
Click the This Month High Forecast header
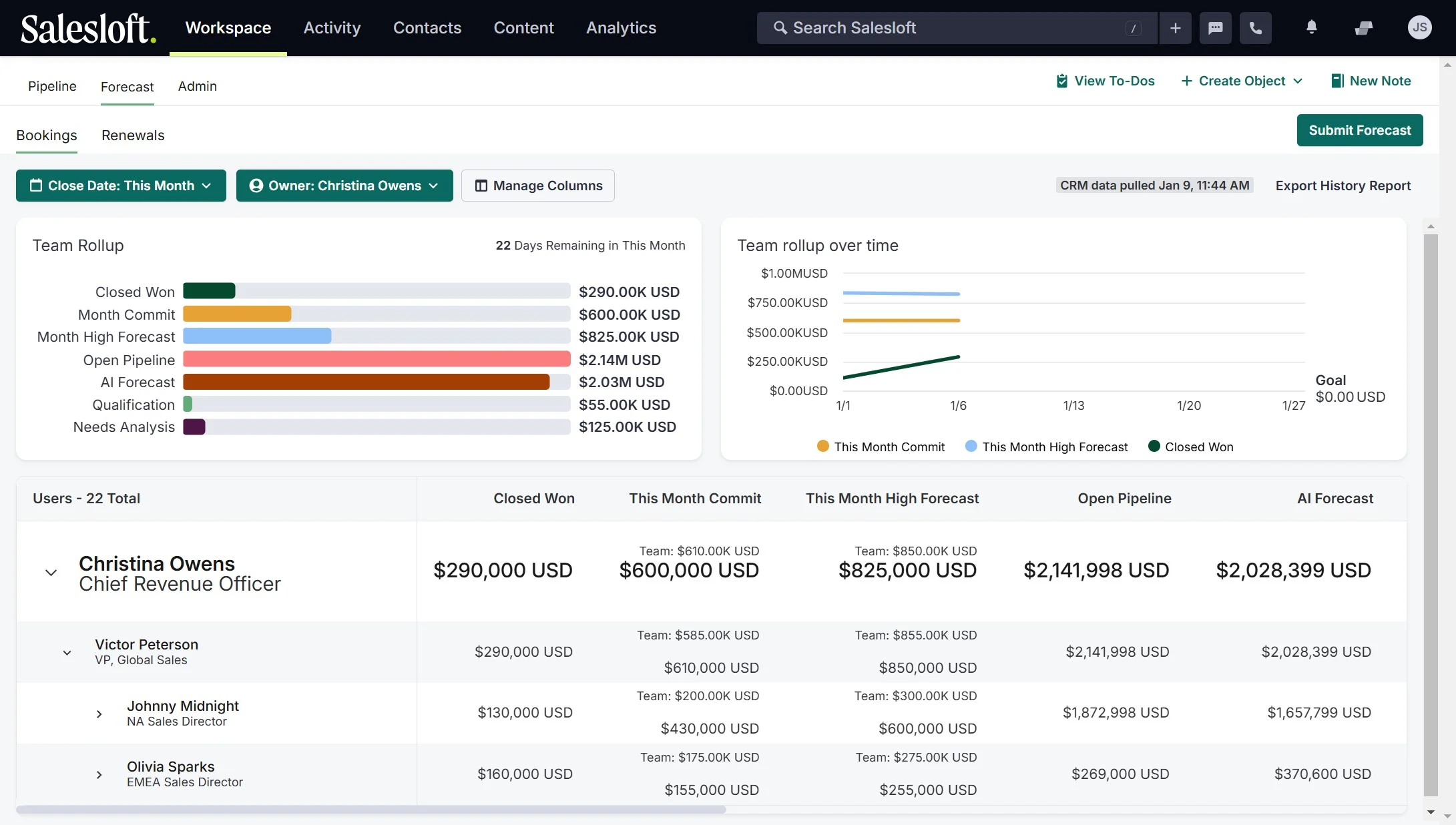coord(892,499)
